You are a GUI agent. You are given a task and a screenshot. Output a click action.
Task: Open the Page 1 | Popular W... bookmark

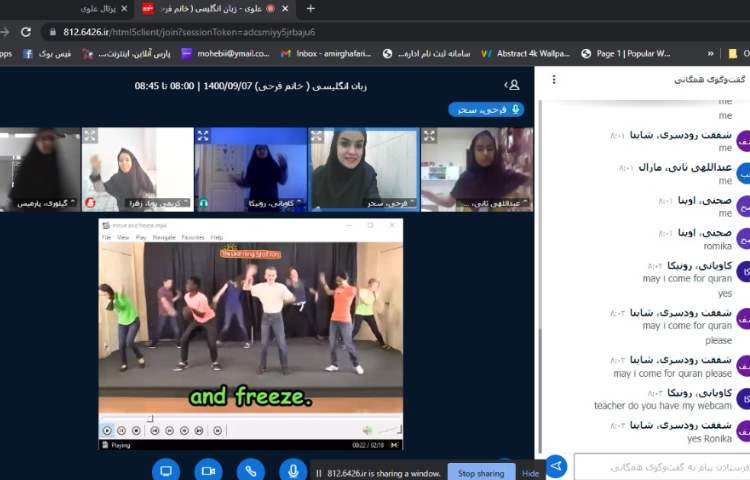[626, 54]
